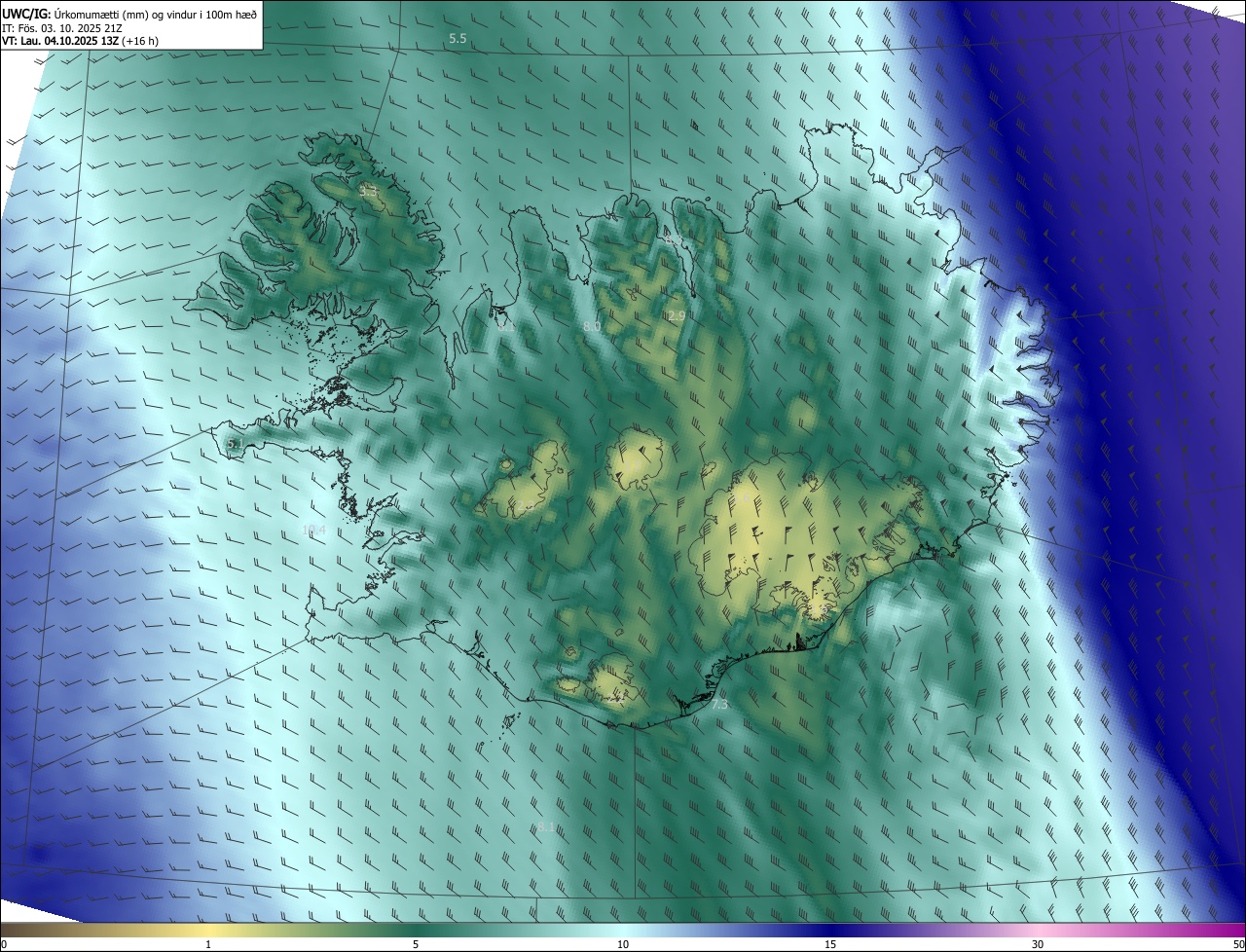1246x952 pixels.
Task: Click the legend tick label "10"
Action: point(623,945)
